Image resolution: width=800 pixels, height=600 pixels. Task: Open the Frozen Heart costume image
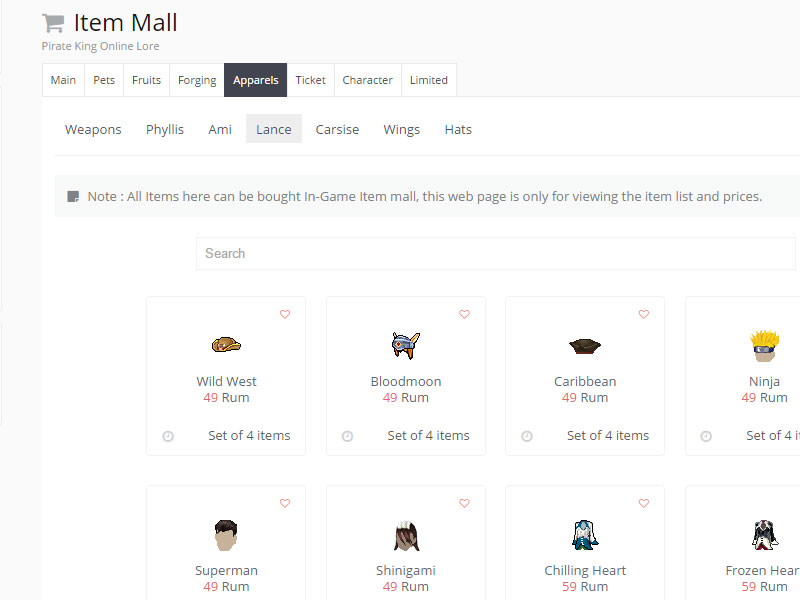click(764, 535)
